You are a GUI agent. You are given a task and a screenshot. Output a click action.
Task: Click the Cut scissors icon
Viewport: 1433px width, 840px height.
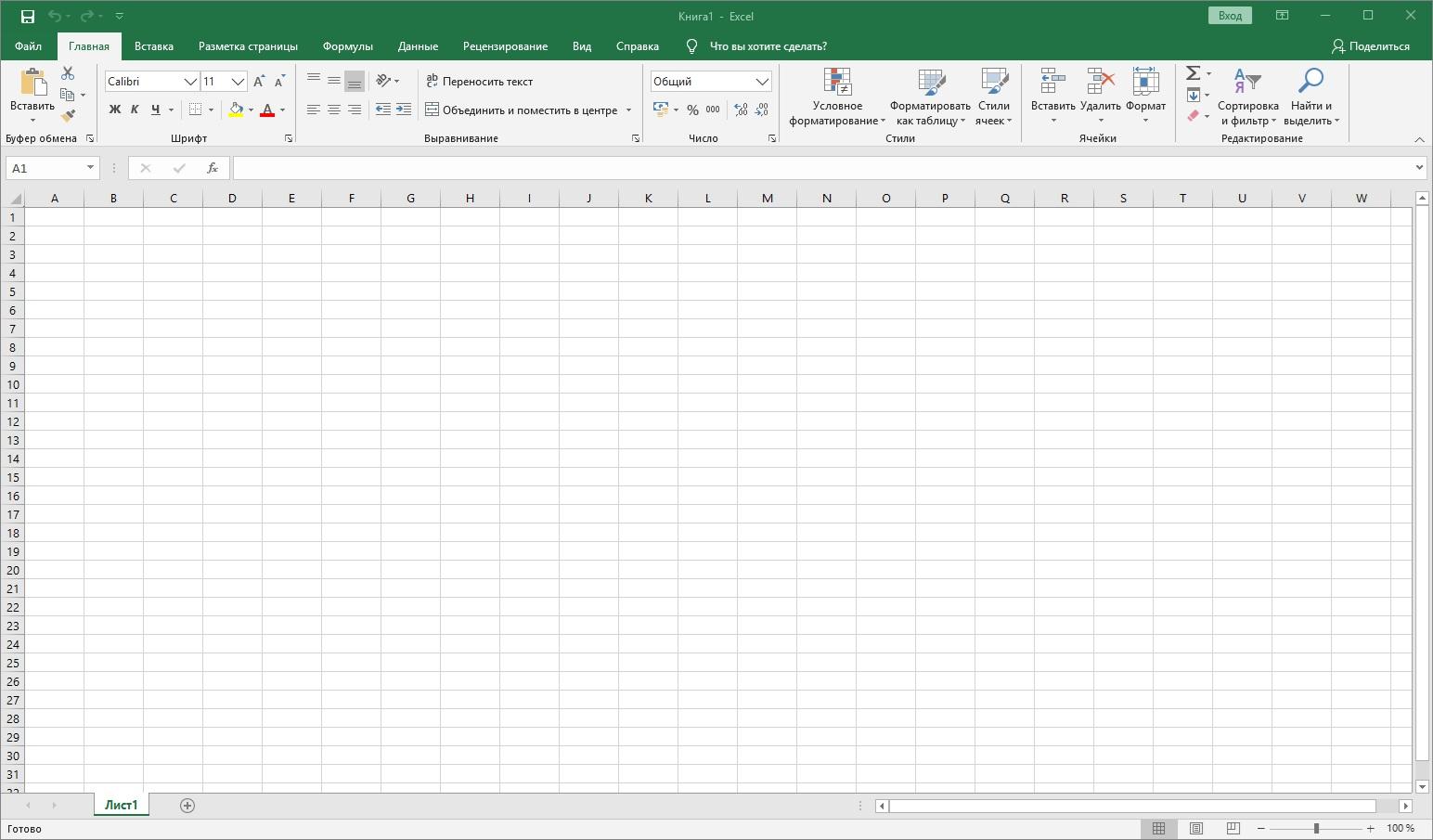[68, 73]
